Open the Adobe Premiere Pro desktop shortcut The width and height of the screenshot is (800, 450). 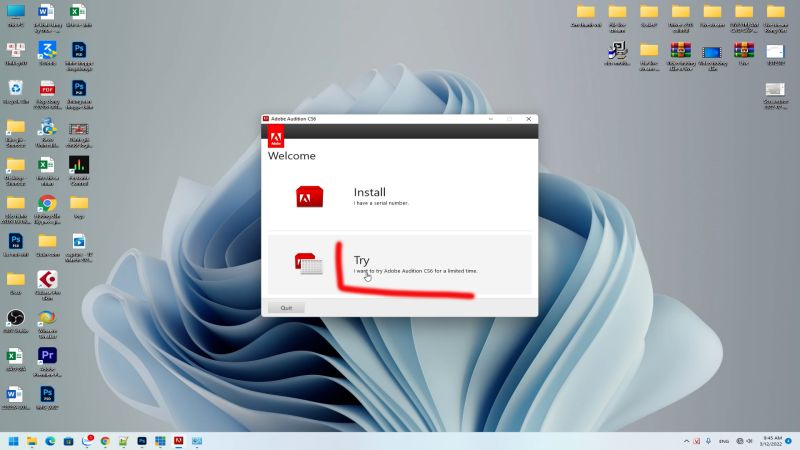47,356
